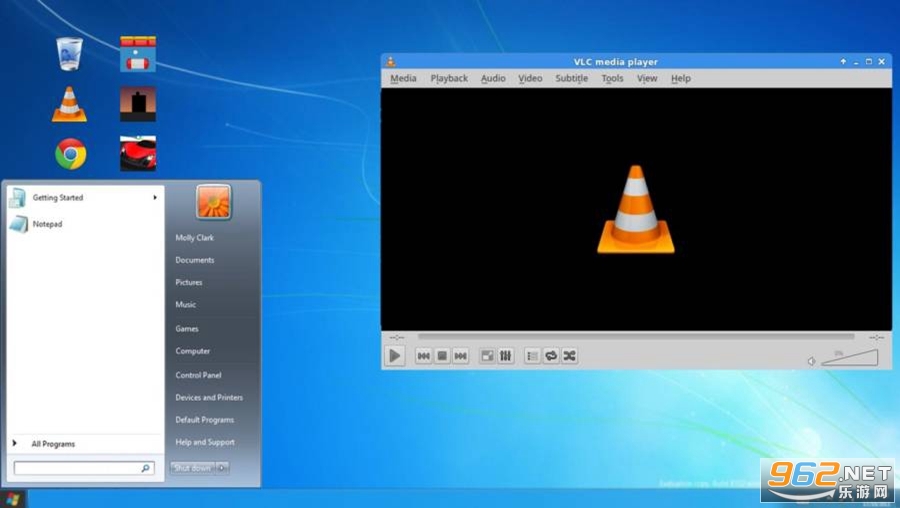Click the Windows Start orb on taskbar

pos(12,499)
